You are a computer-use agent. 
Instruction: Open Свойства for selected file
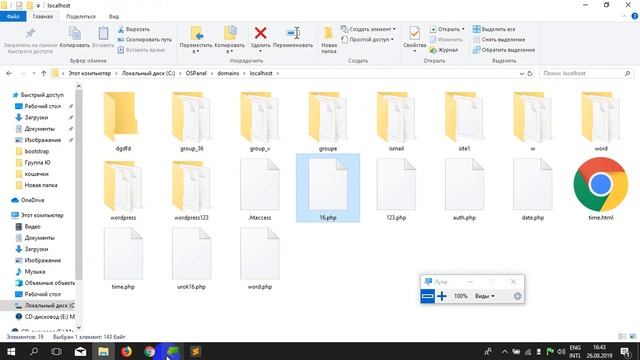(x=414, y=40)
